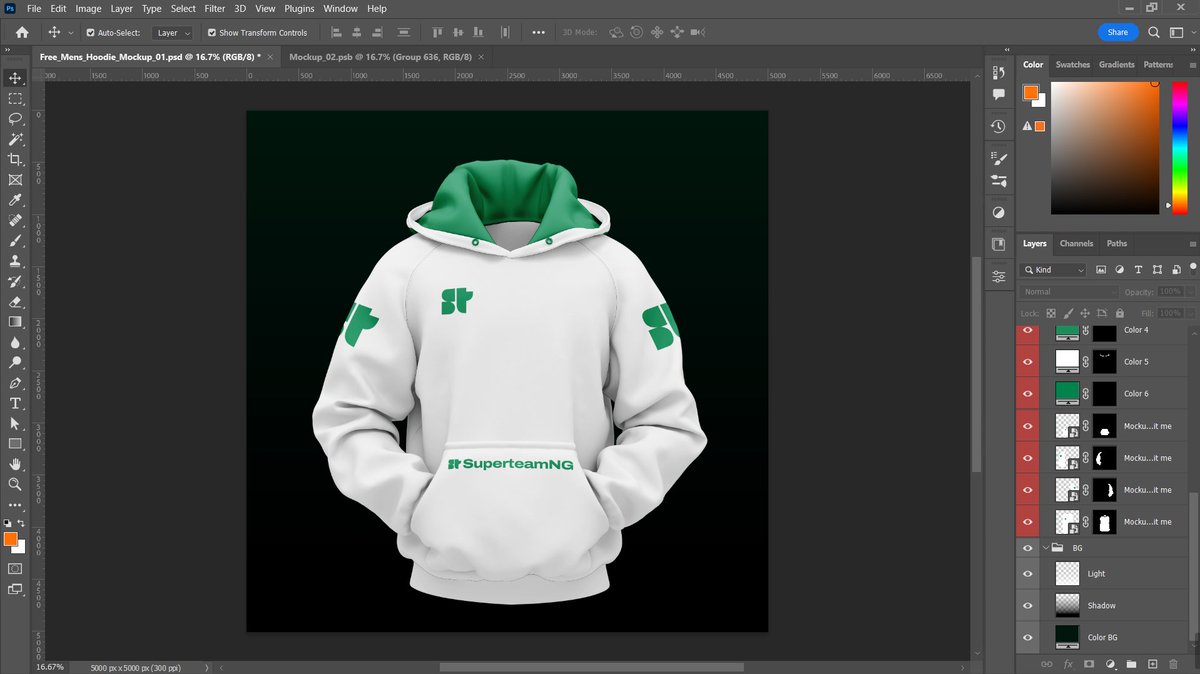
Task: Open the Paths tab
Action: pos(1116,243)
